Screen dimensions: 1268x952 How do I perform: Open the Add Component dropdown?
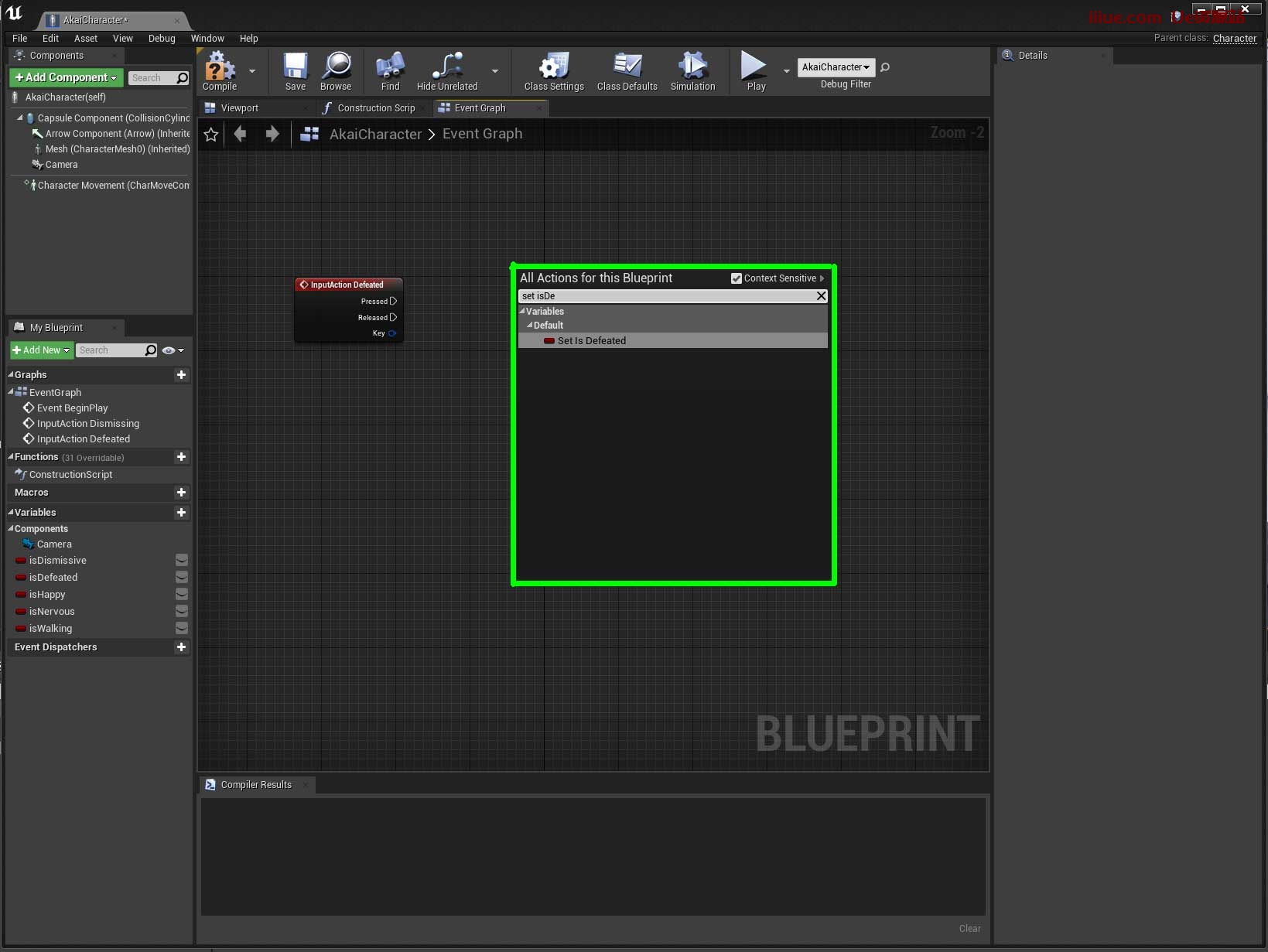[66, 77]
